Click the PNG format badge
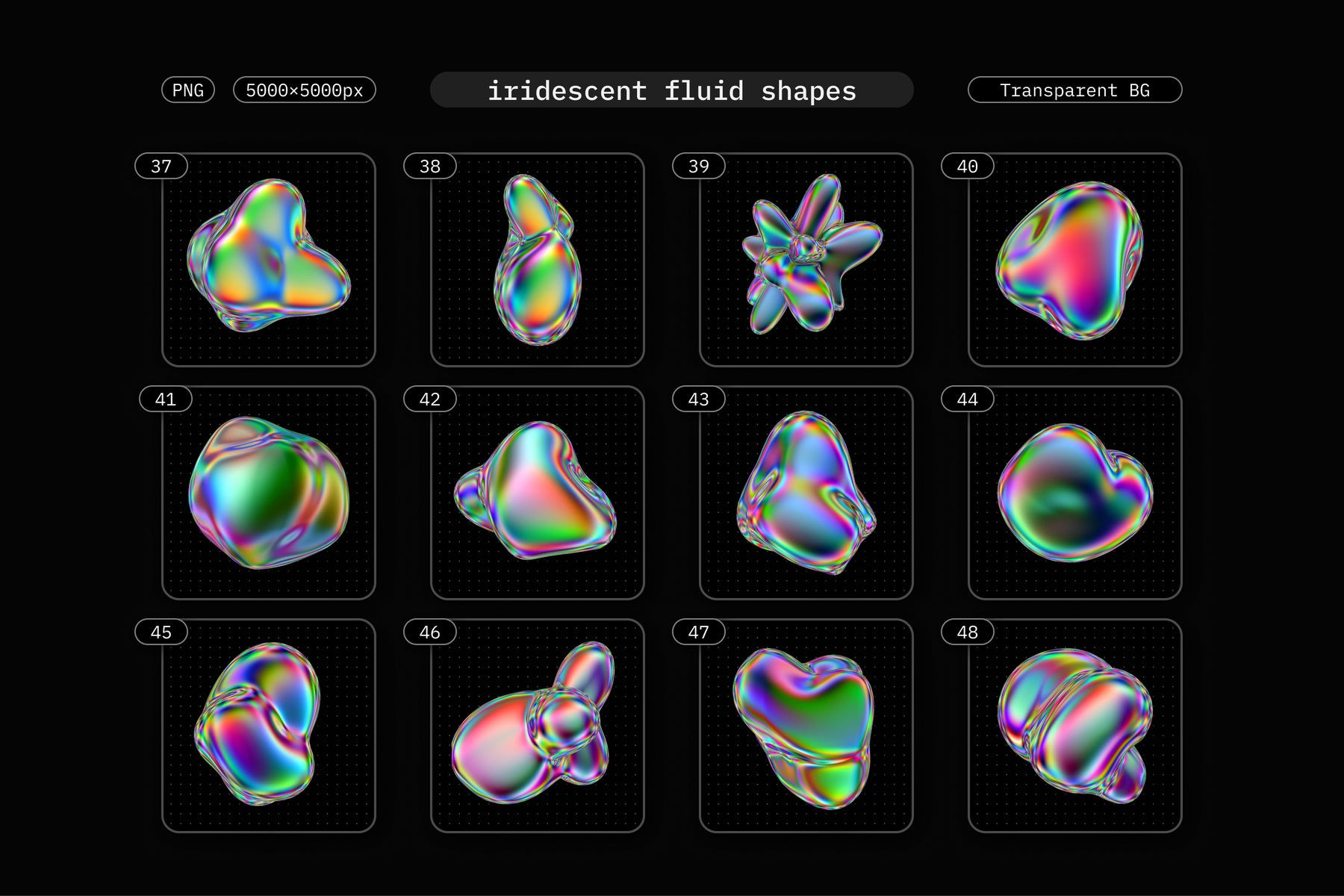The height and width of the screenshot is (896, 1344). tap(188, 90)
